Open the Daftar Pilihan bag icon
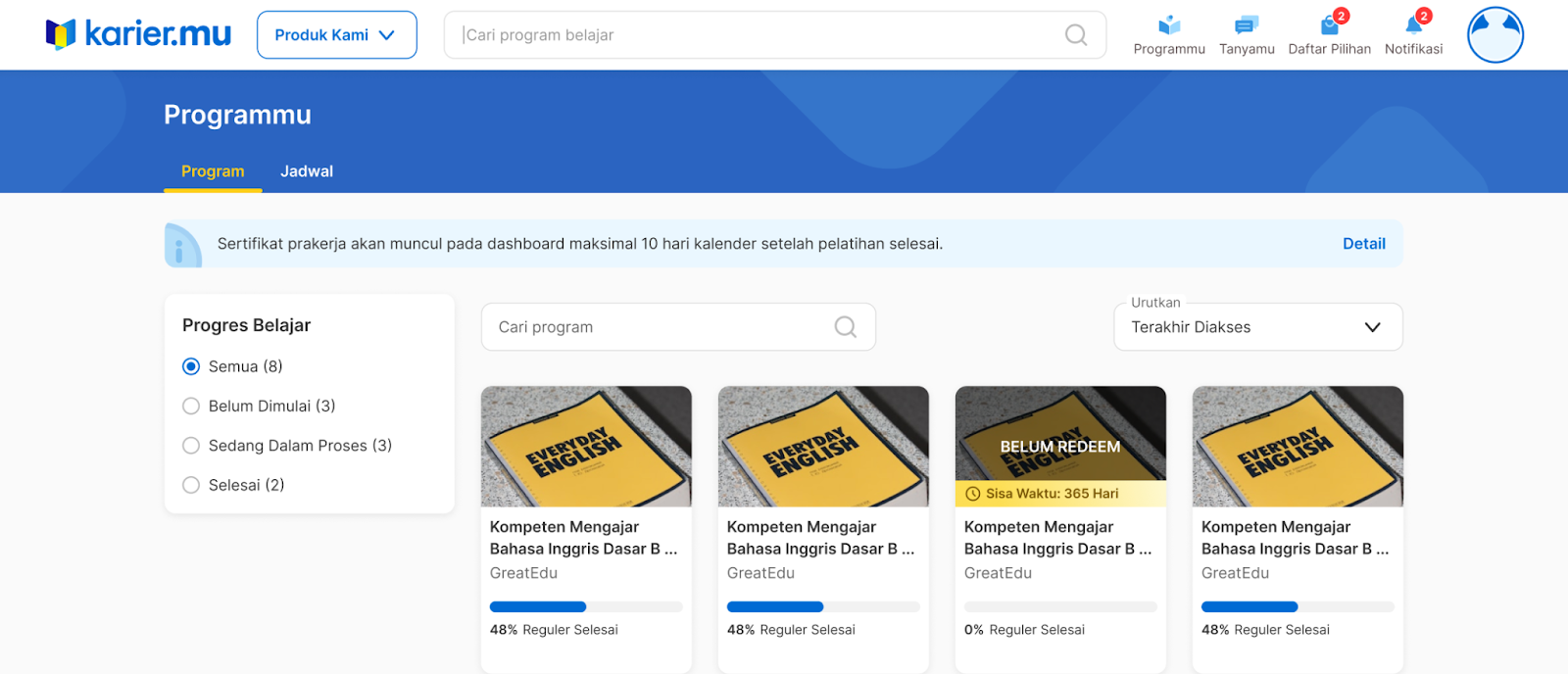 pos(1330,24)
